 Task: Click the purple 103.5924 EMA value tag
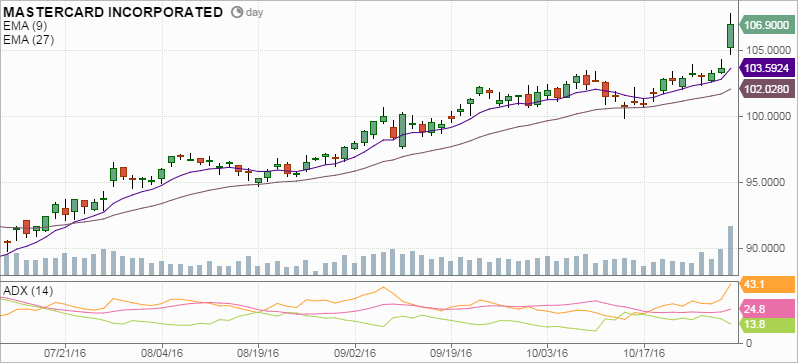click(x=766, y=68)
